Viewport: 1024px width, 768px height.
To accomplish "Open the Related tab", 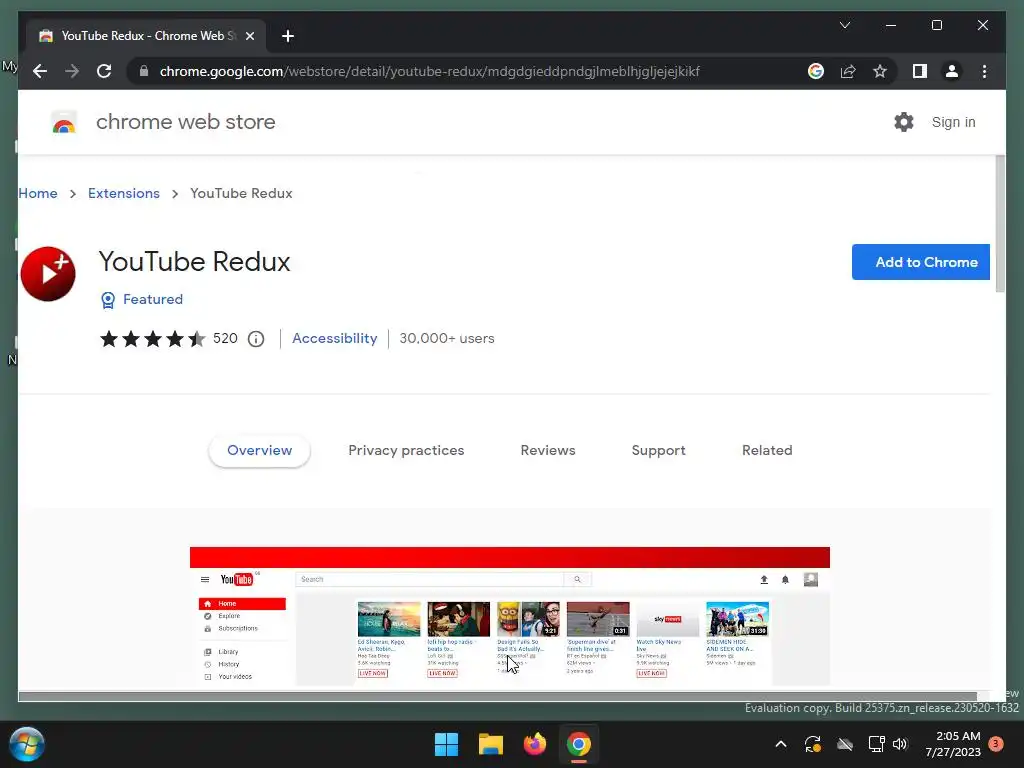I will pos(767,451).
